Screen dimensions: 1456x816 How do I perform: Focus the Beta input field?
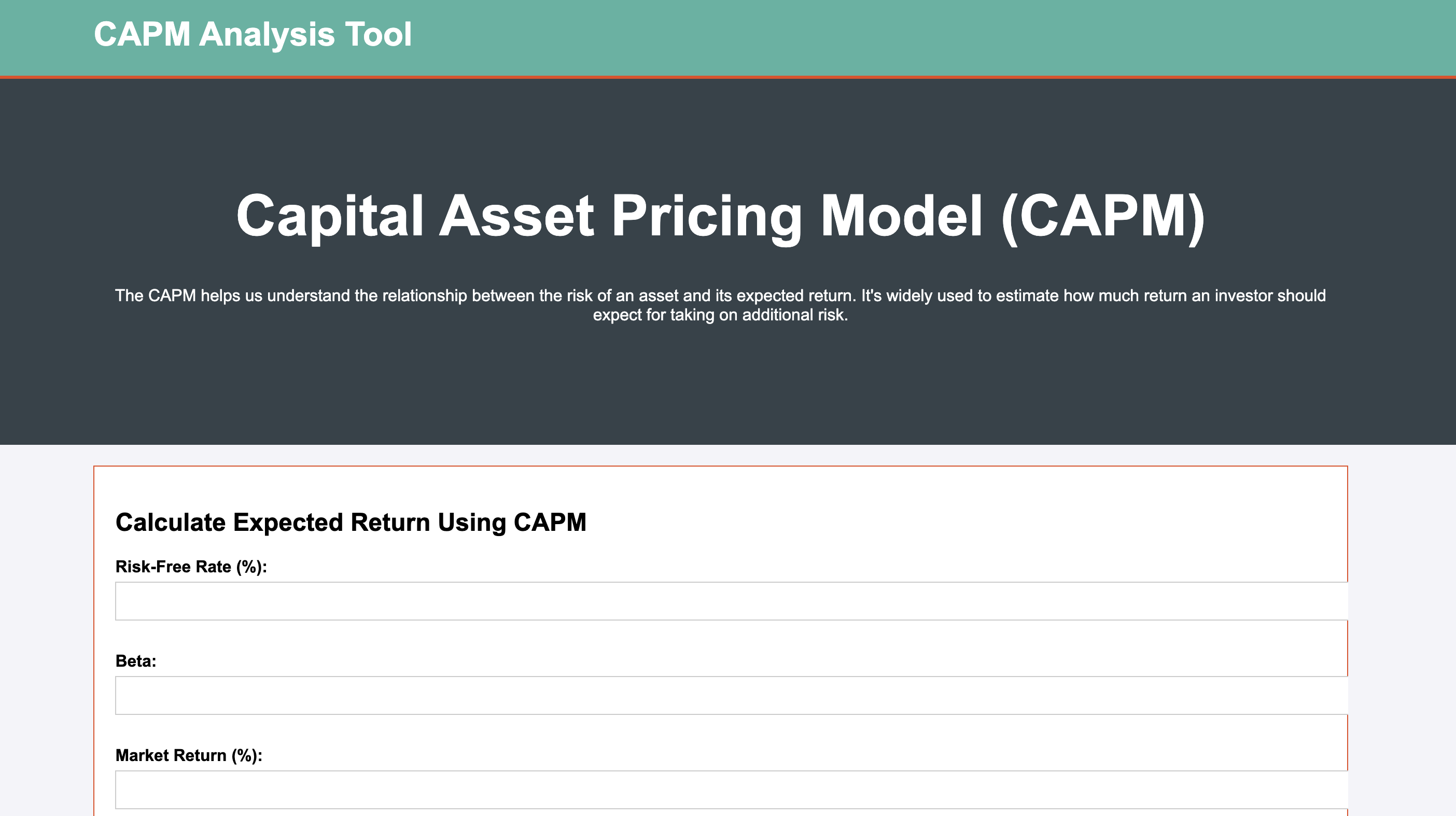tap(732, 696)
